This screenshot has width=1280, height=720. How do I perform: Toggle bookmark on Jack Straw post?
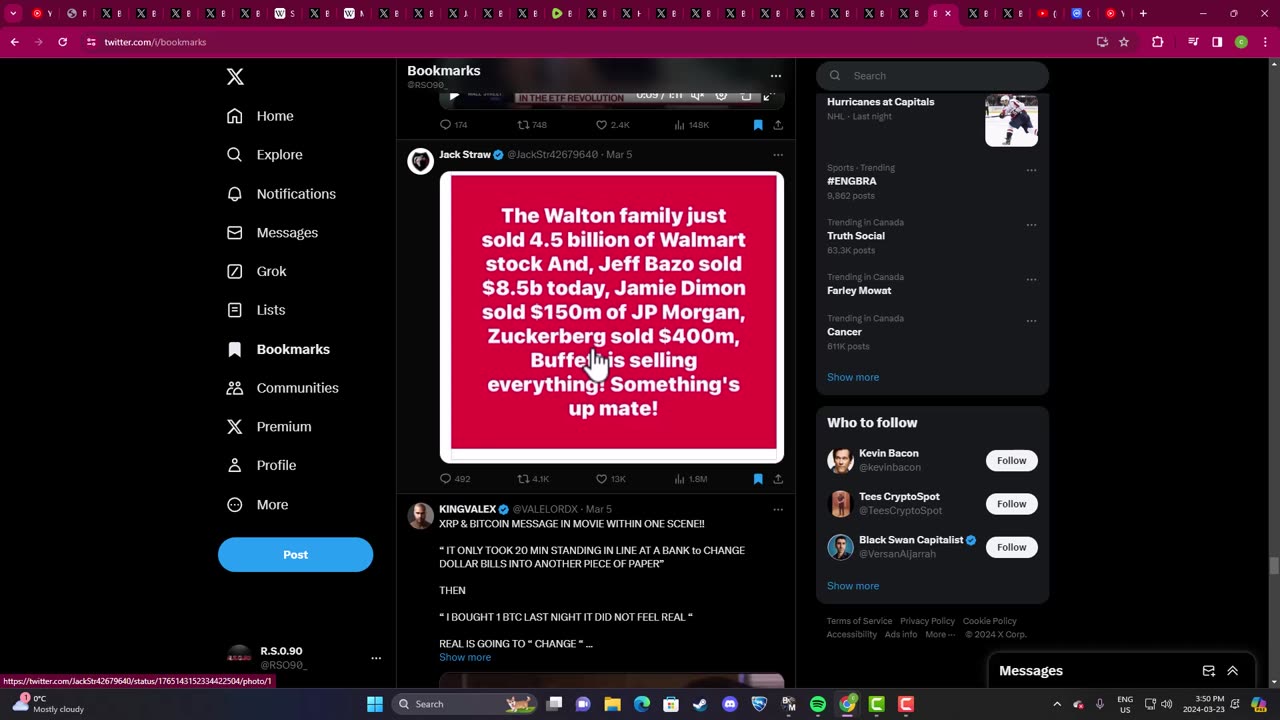(x=758, y=479)
